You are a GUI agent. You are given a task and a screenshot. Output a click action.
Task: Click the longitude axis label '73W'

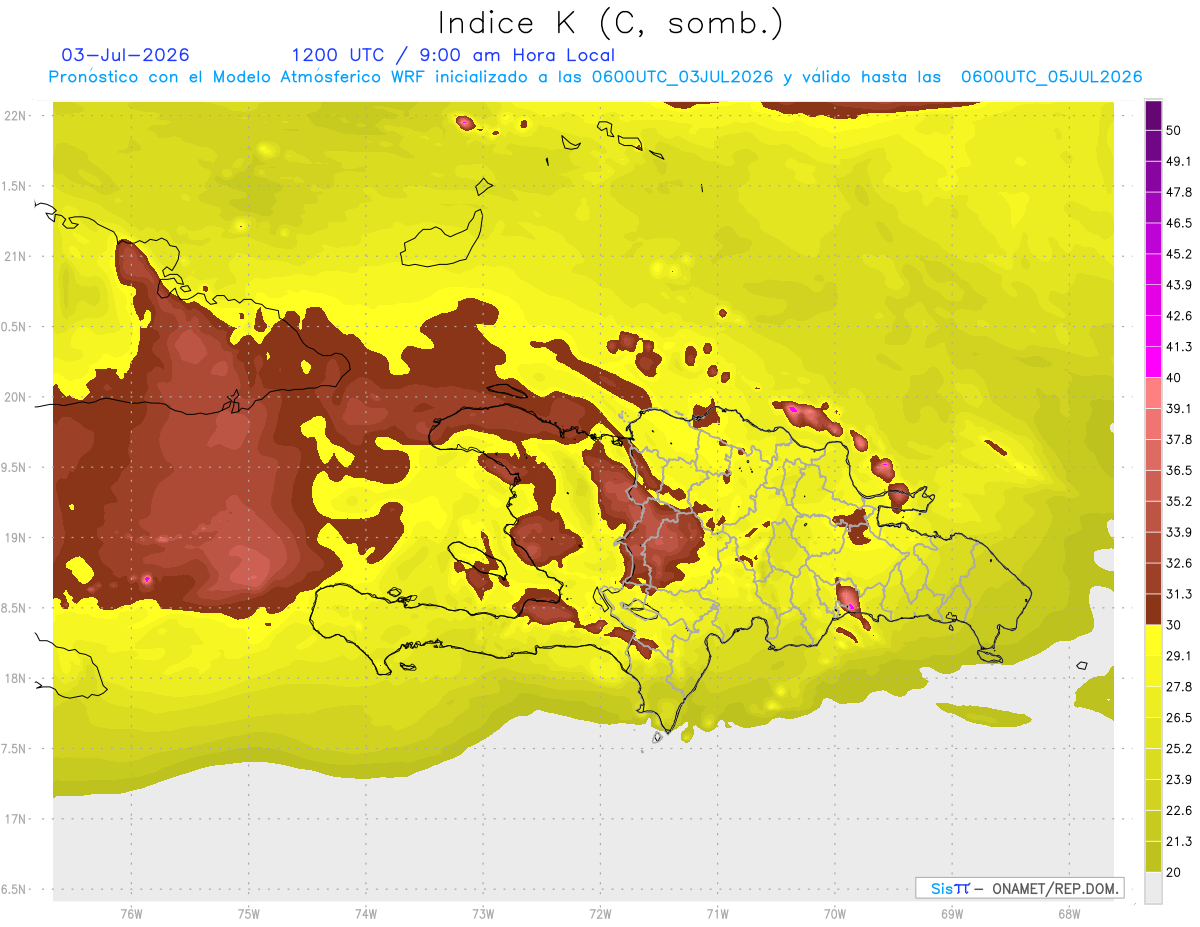click(483, 914)
